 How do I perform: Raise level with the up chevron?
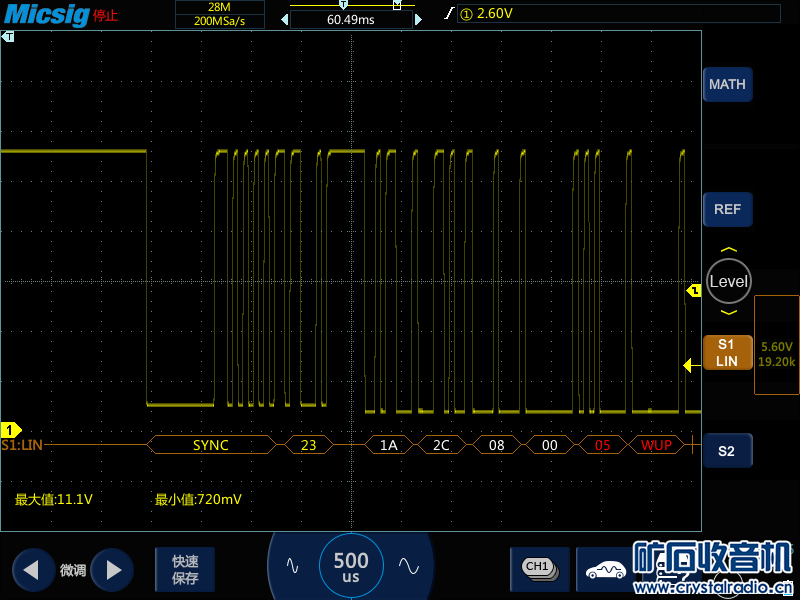728,251
